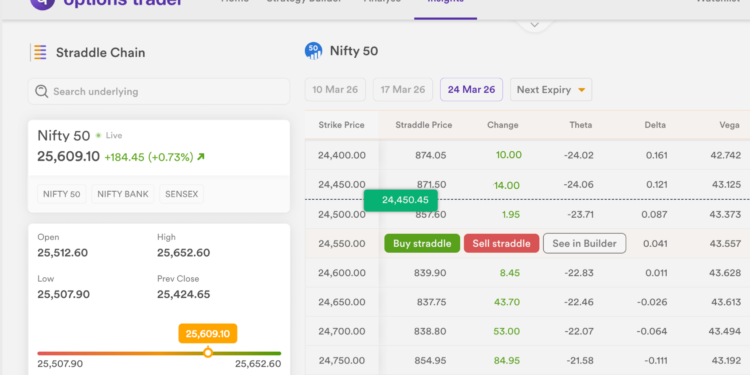Click the Strike Price column header
The image size is (750, 375).
point(342,125)
